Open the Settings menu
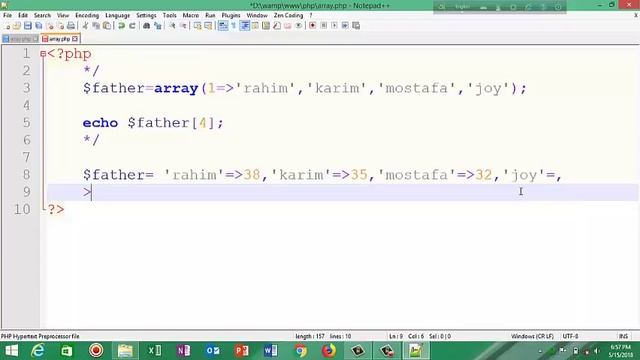This screenshot has width=640, height=360. click(146, 15)
